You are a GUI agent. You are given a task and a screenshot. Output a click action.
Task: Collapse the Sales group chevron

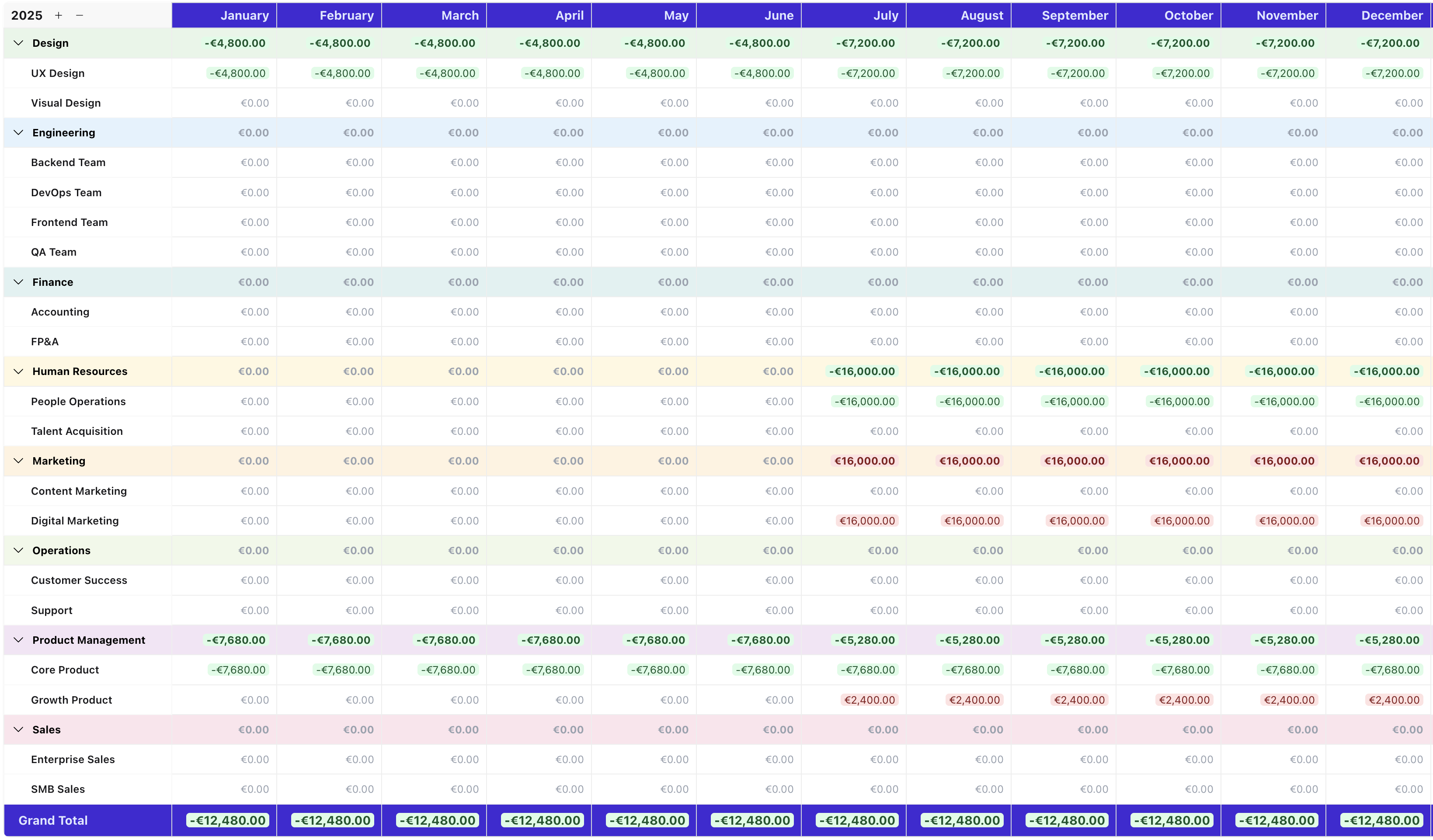coord(18,729)
